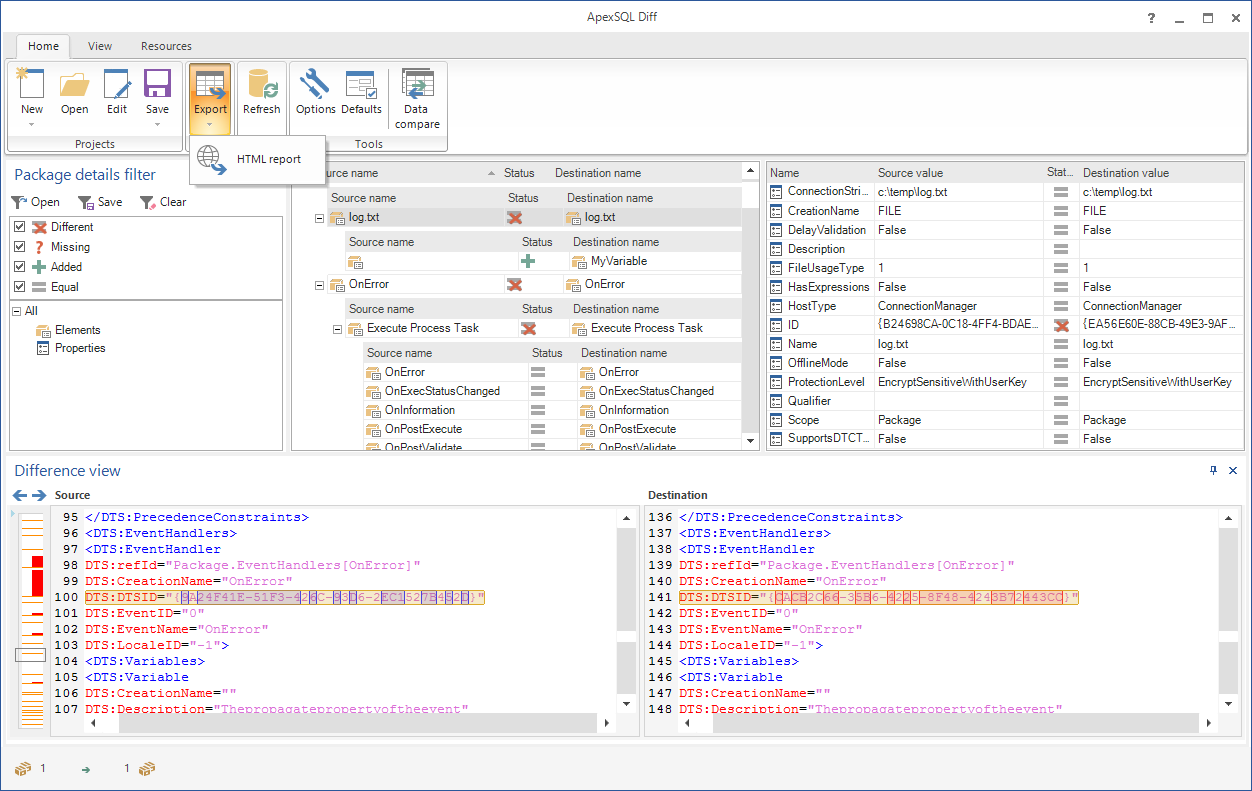This screenshot has height=791, width=1252.
Task: Click source line 100 DTS:DTSID
Action: (285, 597)
